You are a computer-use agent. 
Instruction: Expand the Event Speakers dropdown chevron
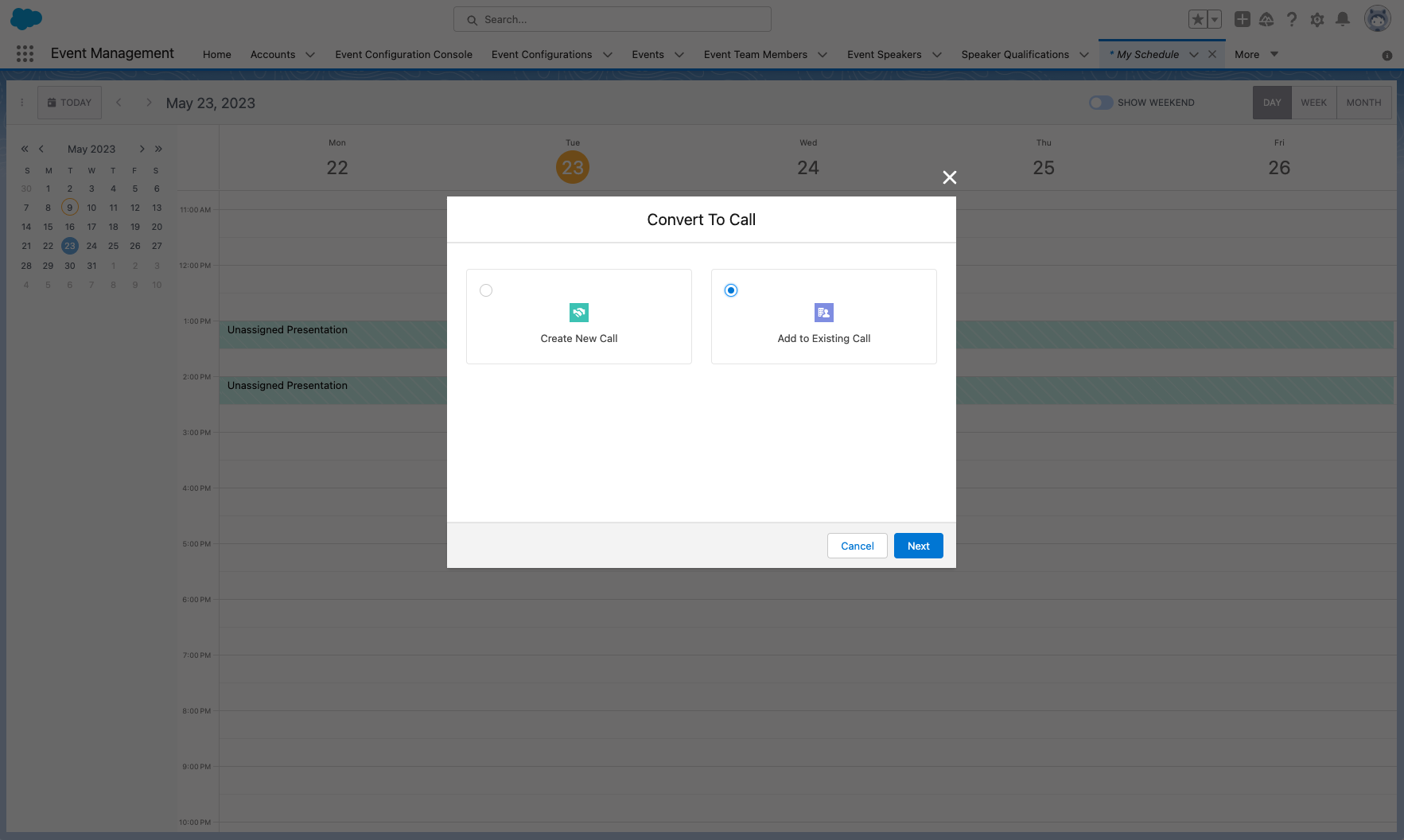(937, 55)
